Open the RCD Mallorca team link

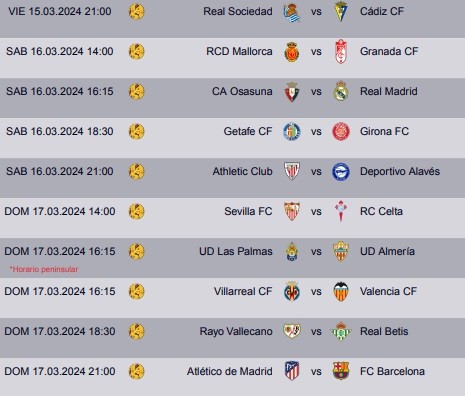click(x=239, y=51)
